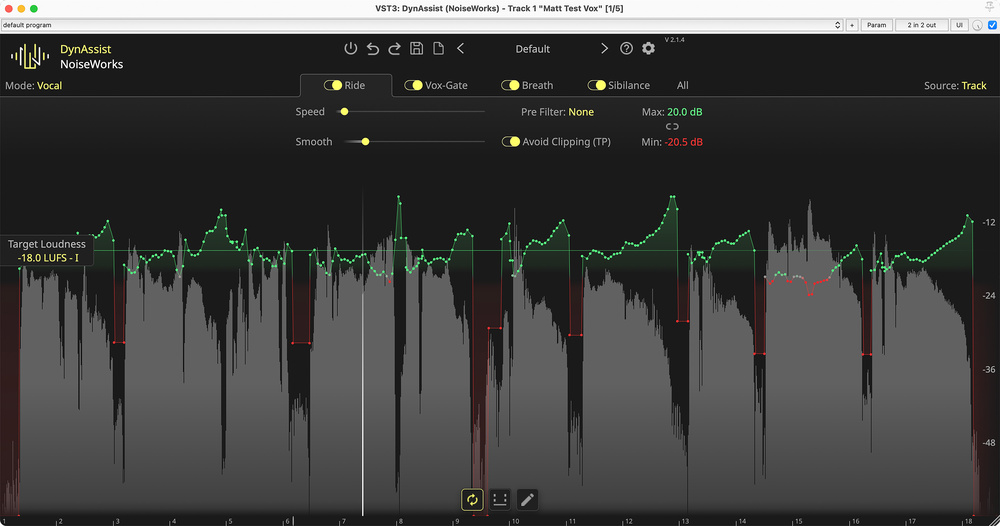
Task: Save preset with the floppy disk icon
Action: click(417, 49)
